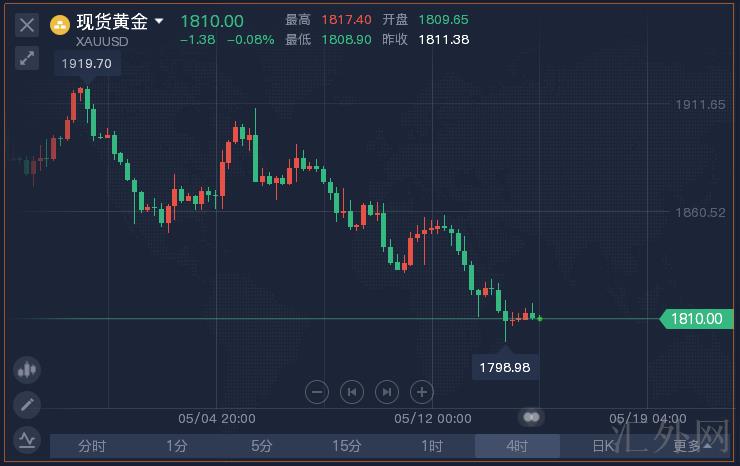Select the 1时 hourly interval tab
Screen dimensions: 740x466
(432, 446)
